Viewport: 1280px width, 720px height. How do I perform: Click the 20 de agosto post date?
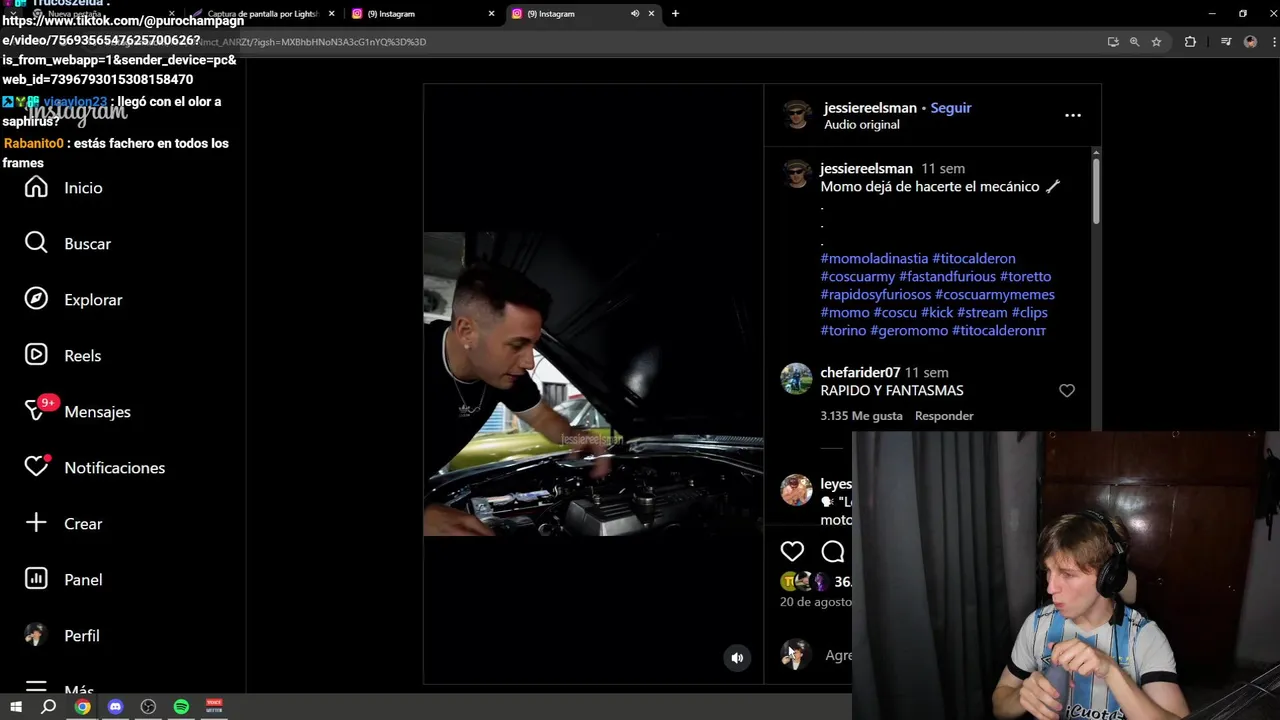(816, 602)
